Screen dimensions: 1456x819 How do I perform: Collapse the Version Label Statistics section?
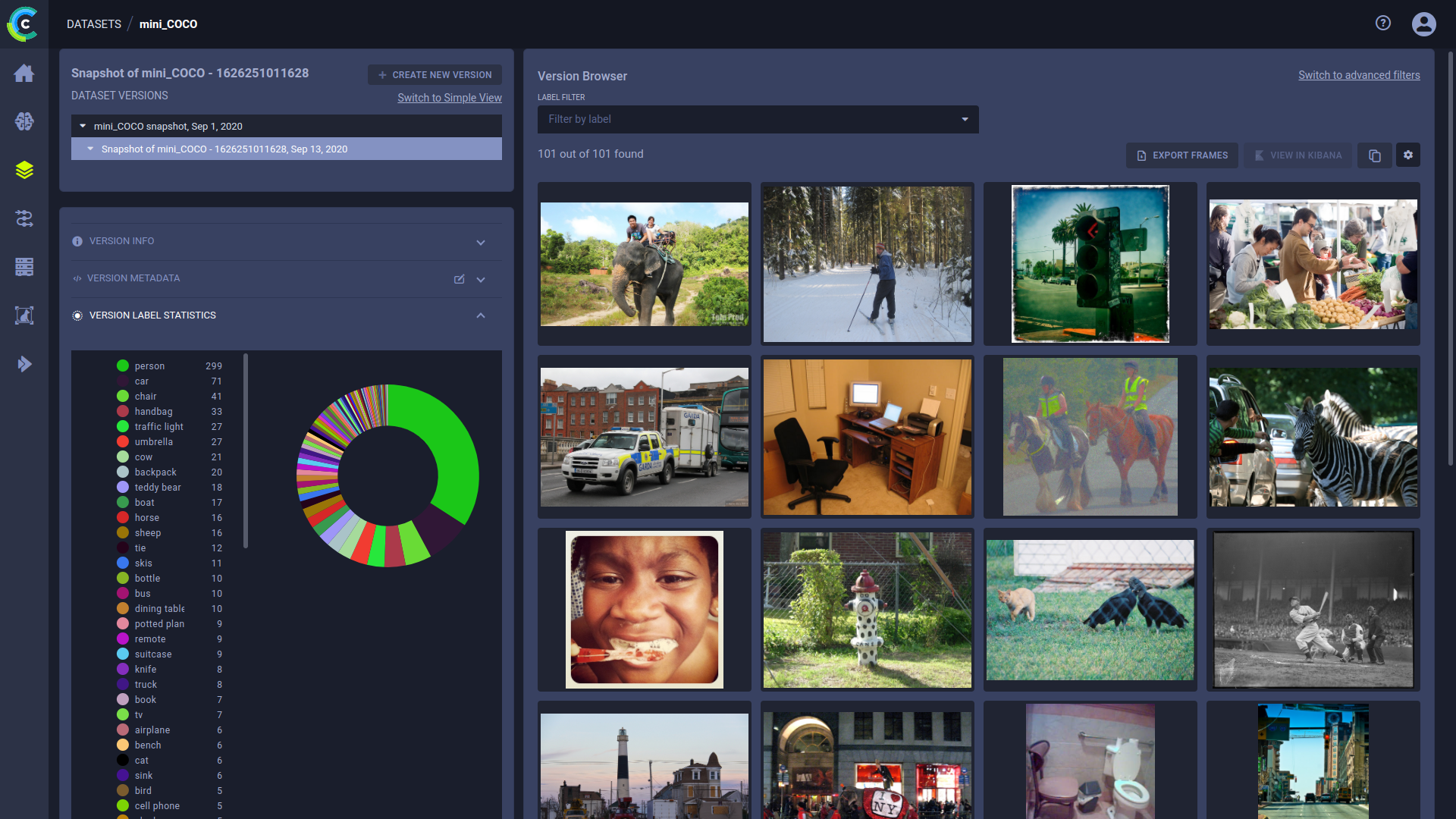(481, 315)
